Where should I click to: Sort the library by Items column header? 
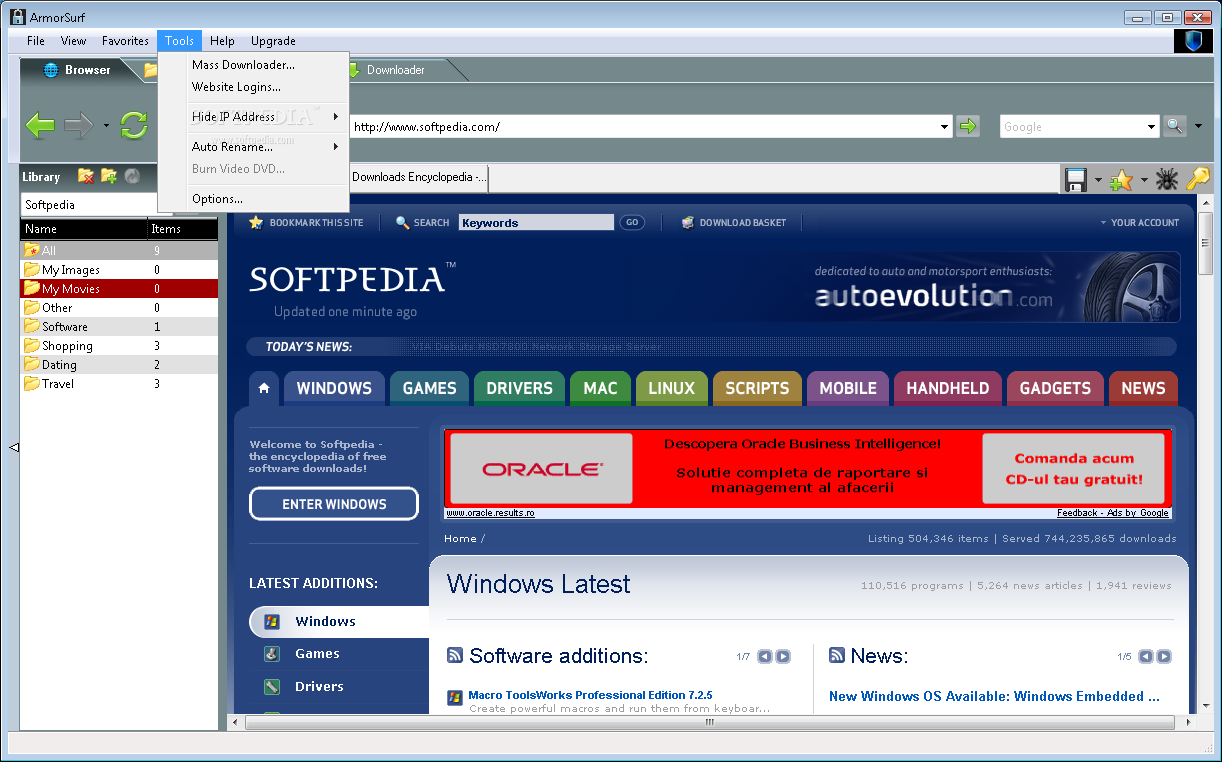tap(182, 229)
